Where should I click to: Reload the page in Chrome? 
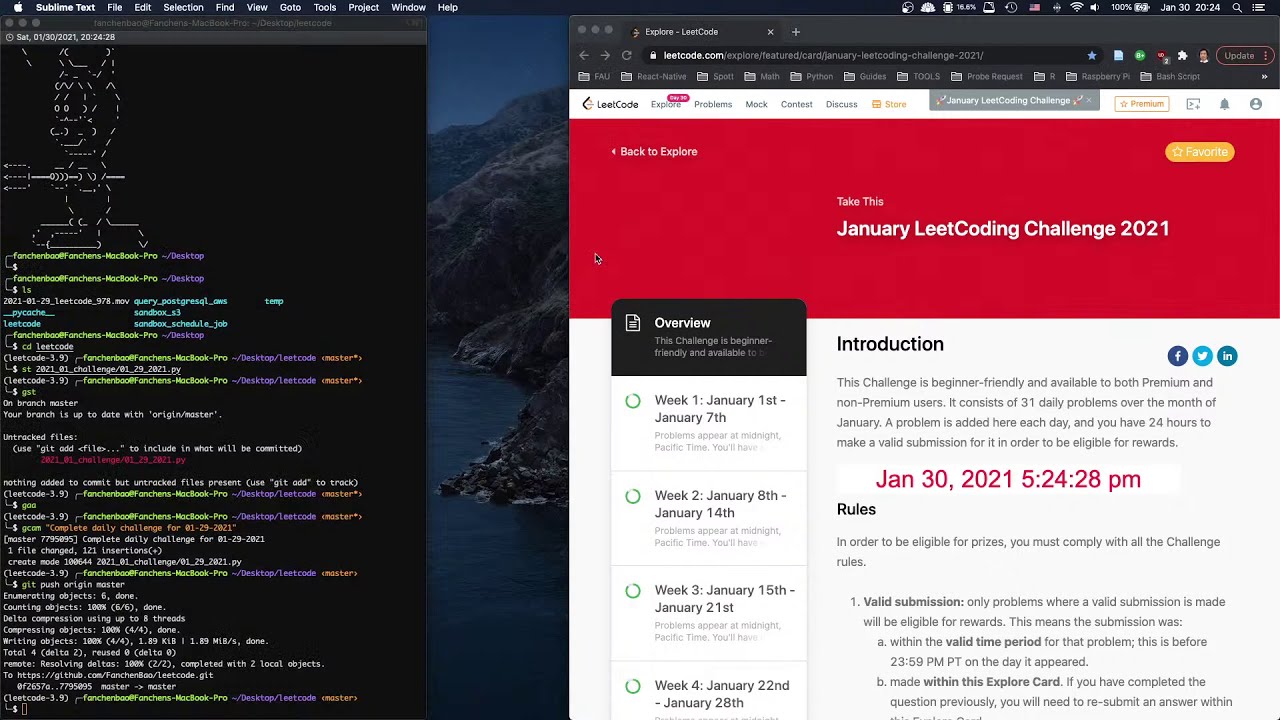coord(626,56)
